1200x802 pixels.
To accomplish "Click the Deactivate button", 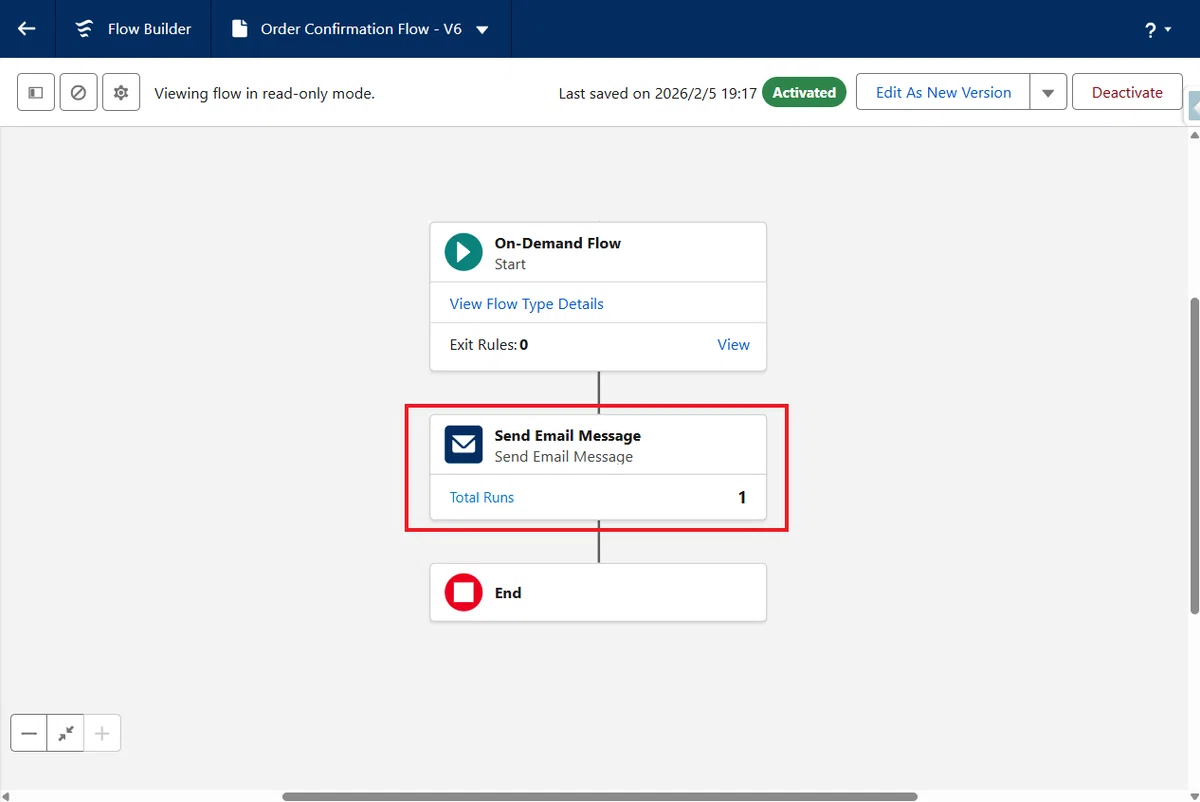I will (1127, 92).
